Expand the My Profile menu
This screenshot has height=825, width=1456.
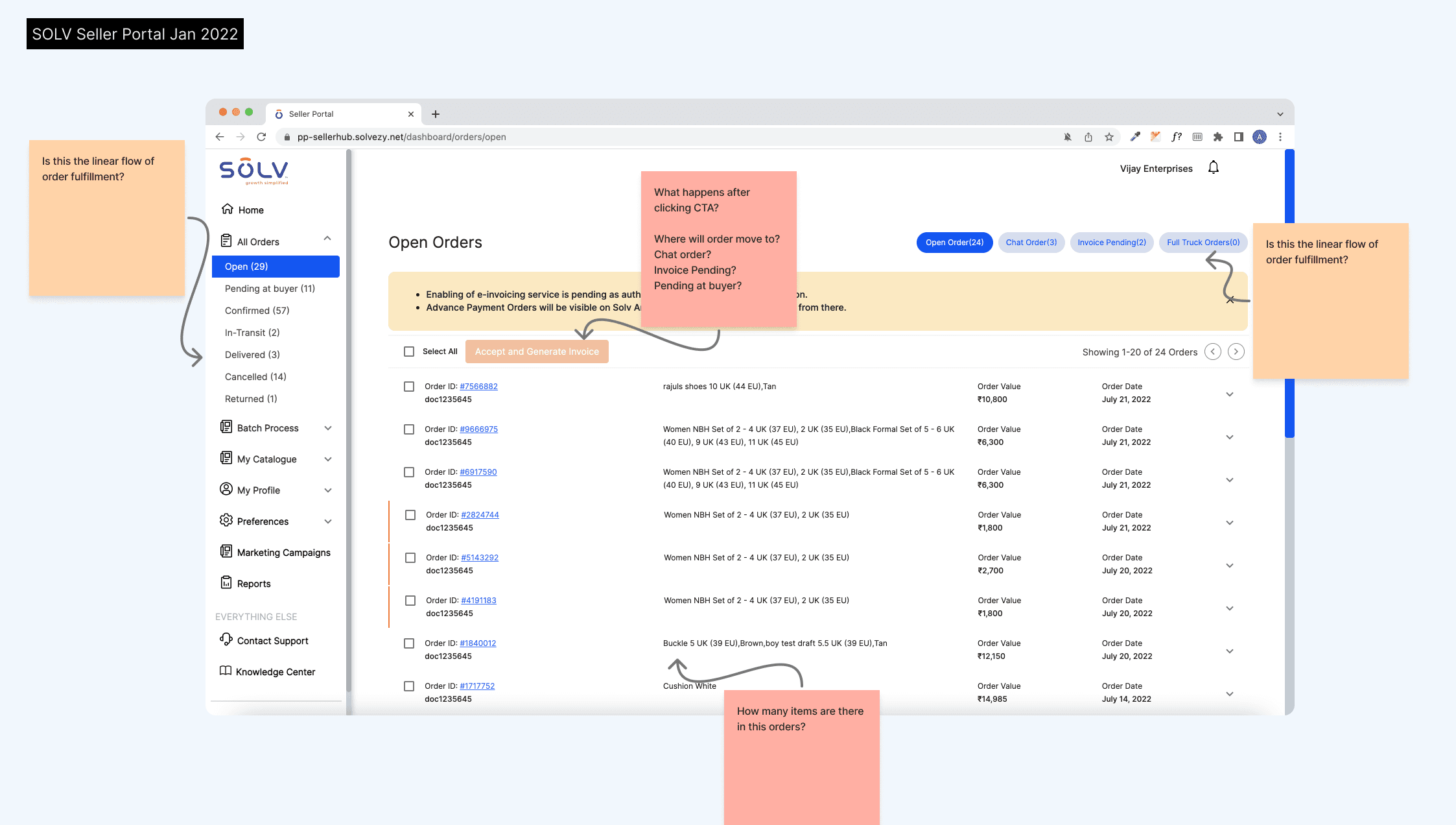click(328, 490)
